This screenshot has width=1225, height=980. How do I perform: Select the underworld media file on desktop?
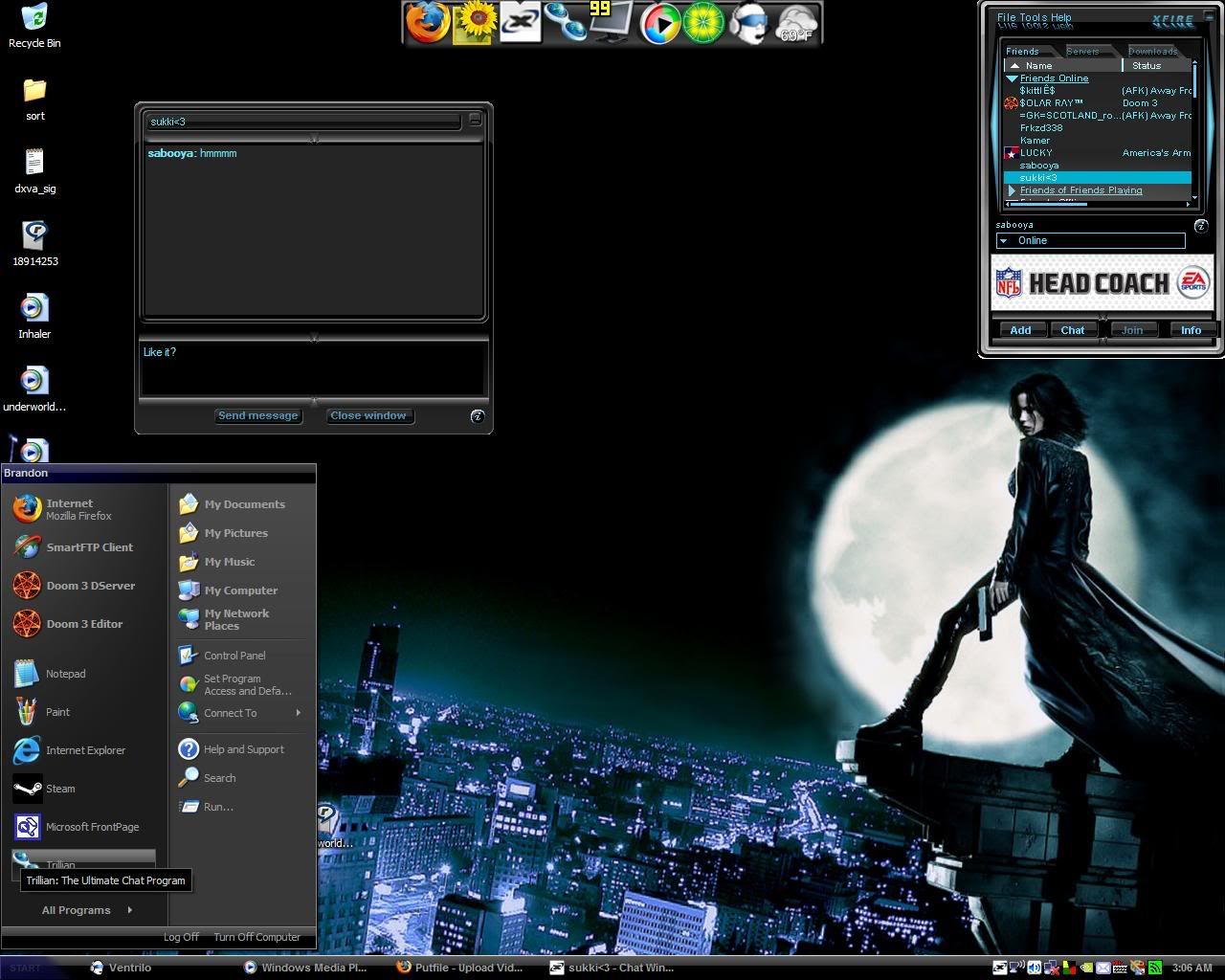34,390
